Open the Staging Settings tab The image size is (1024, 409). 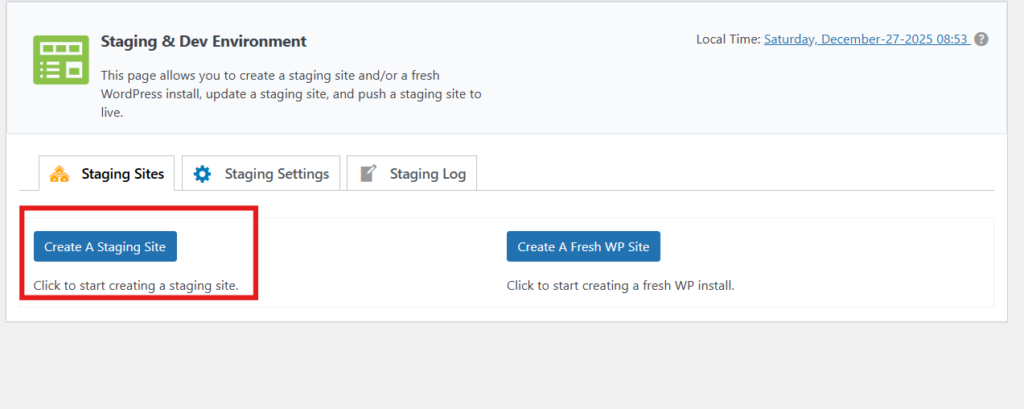(276, 174)
